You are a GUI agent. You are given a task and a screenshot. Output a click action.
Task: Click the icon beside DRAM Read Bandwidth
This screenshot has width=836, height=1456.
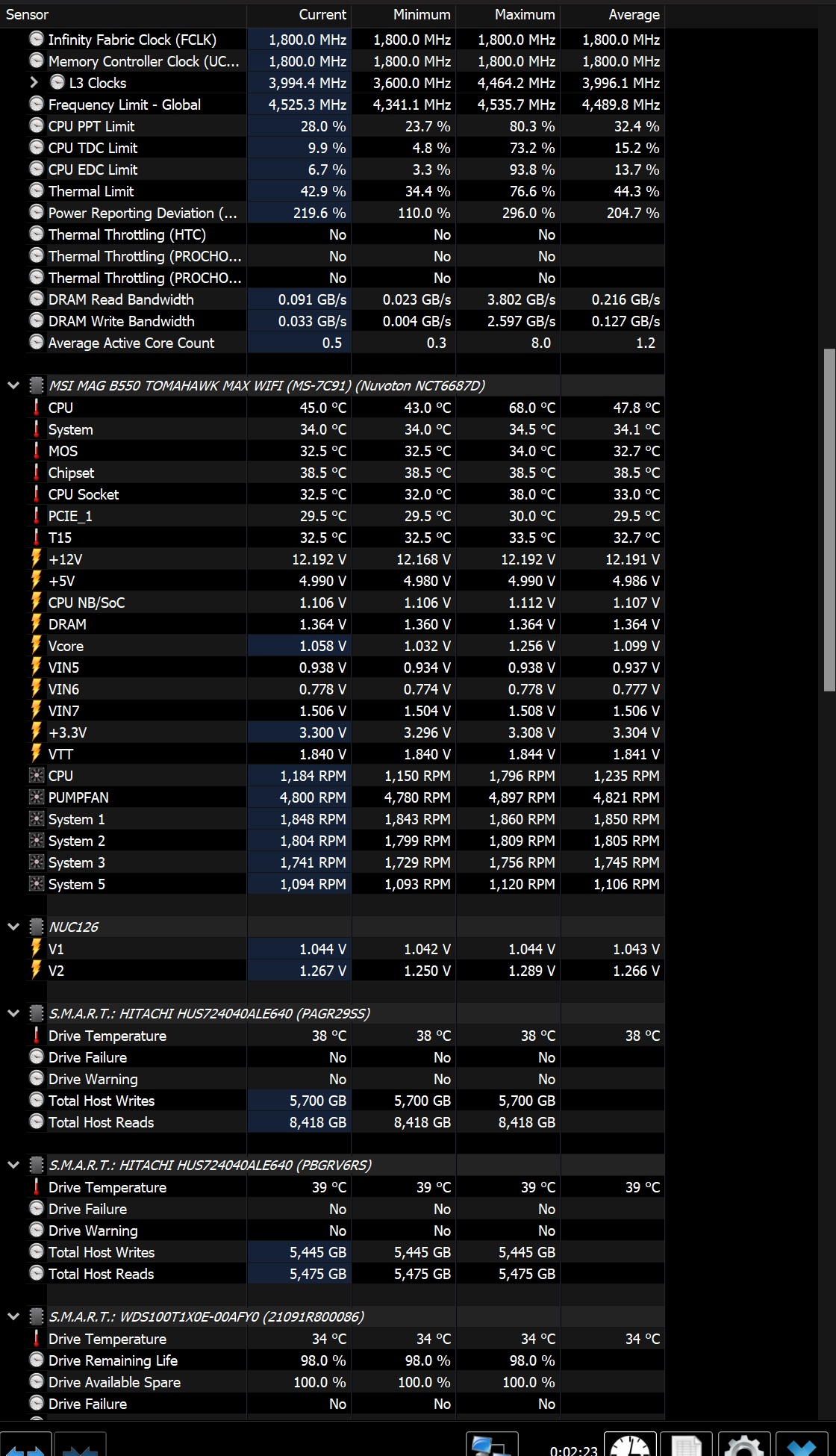[x=37, y=299]
